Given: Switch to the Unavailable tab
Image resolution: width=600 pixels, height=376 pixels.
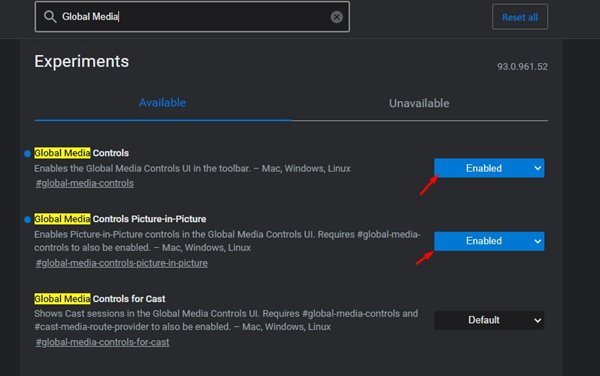Looking at the screenshot, I should (x=419, y=103).
